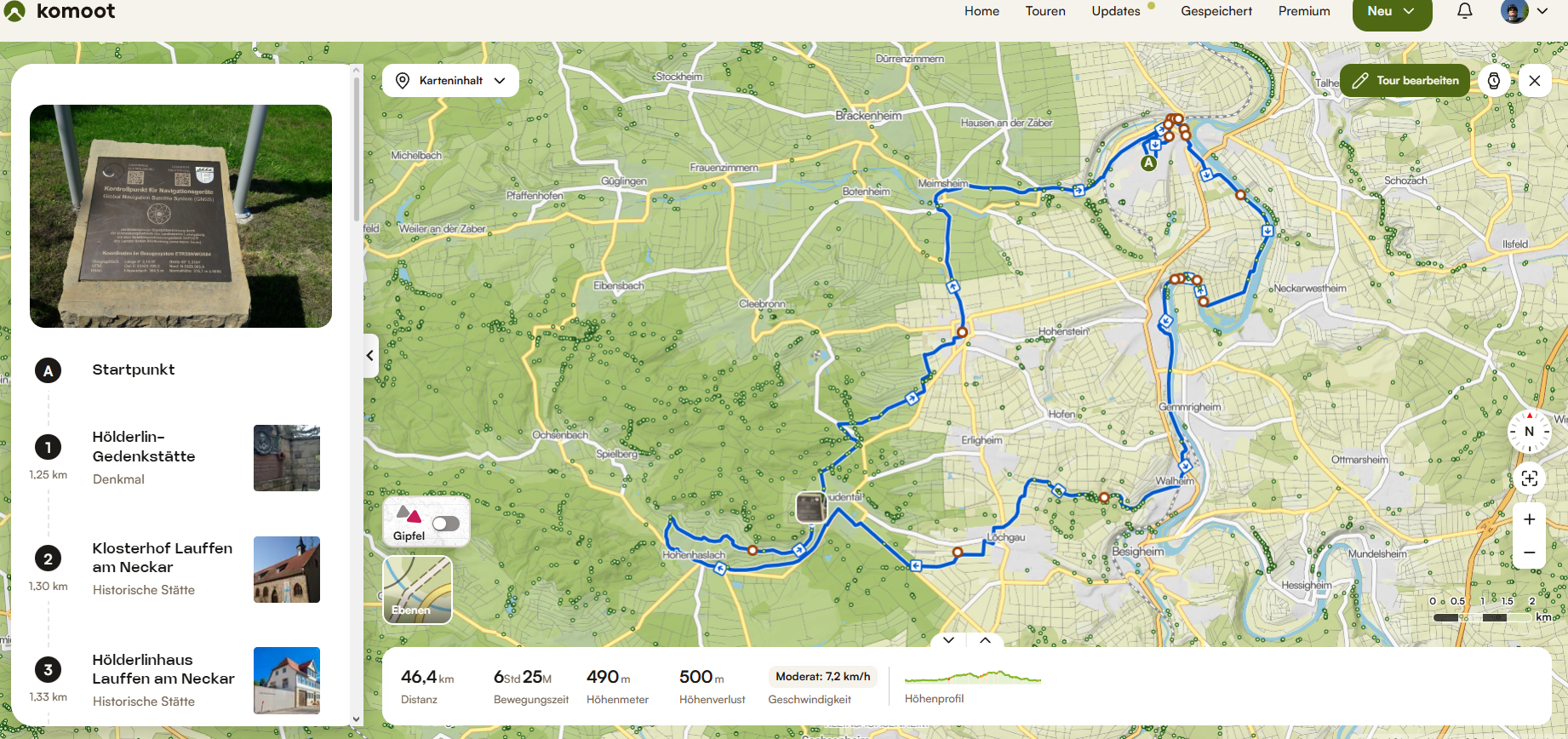Go to the Touren menu item
Image resolution: width=1568 pixels, height=739 pixels.
click(x=1045, y=11)
